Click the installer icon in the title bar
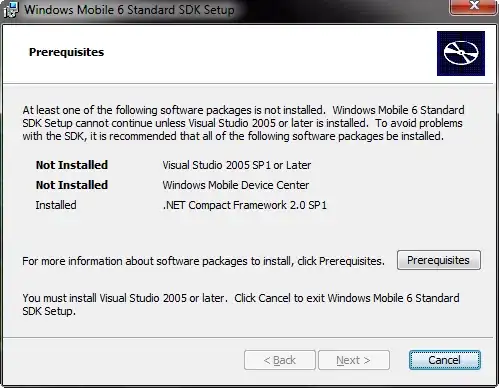The height and width of the screenshot is (388, 499). (10, 9)
